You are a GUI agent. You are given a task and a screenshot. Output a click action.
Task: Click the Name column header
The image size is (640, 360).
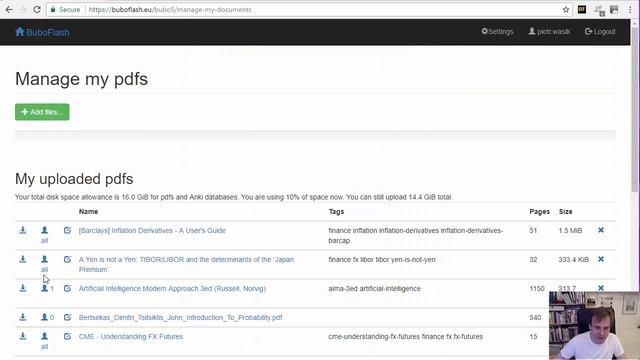[88, 211]
